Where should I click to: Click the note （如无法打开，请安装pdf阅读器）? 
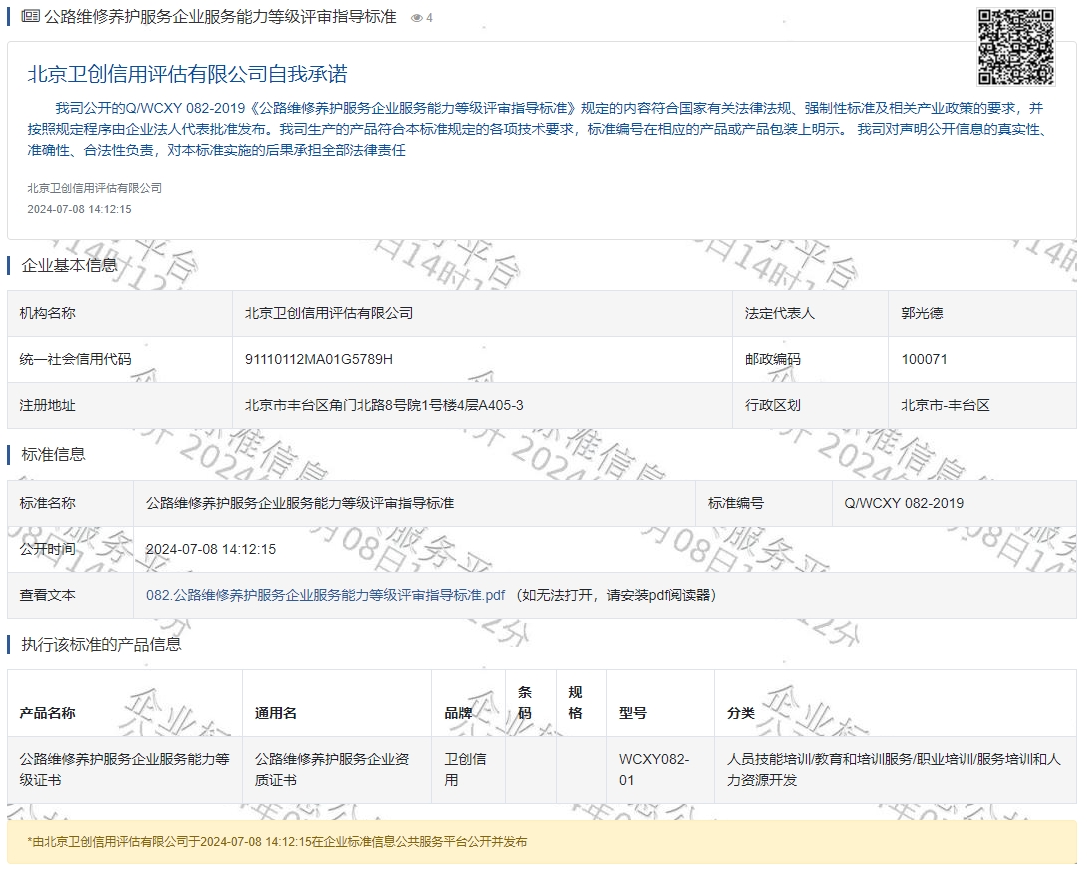click(616, 595)
